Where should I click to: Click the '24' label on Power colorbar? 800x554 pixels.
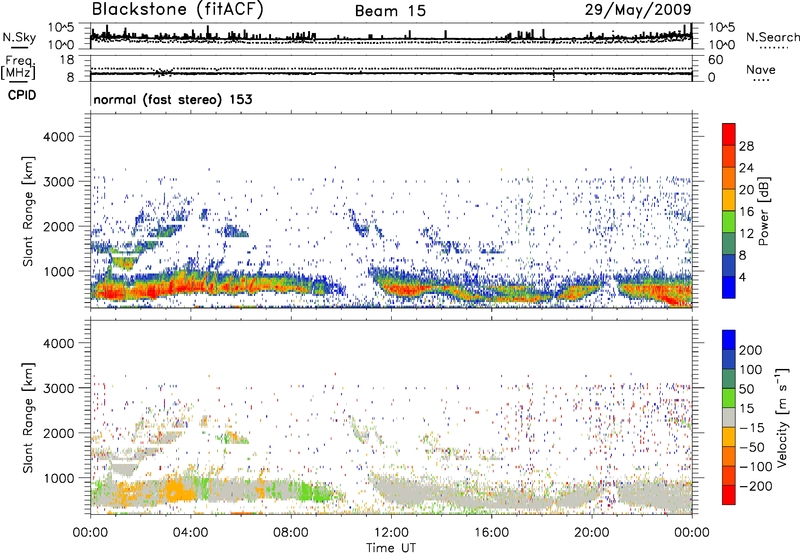pyautogui.click(x=746, y=168)
